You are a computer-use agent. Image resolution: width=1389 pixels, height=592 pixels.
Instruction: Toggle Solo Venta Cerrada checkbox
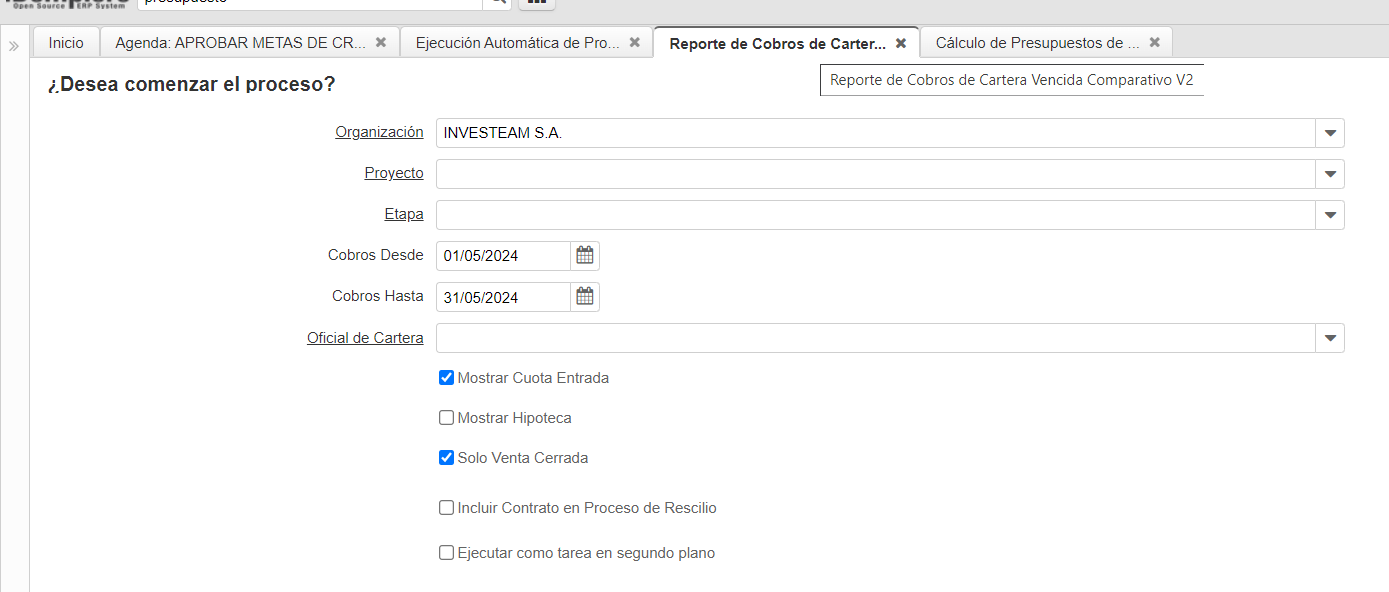[x=447, y=458]
